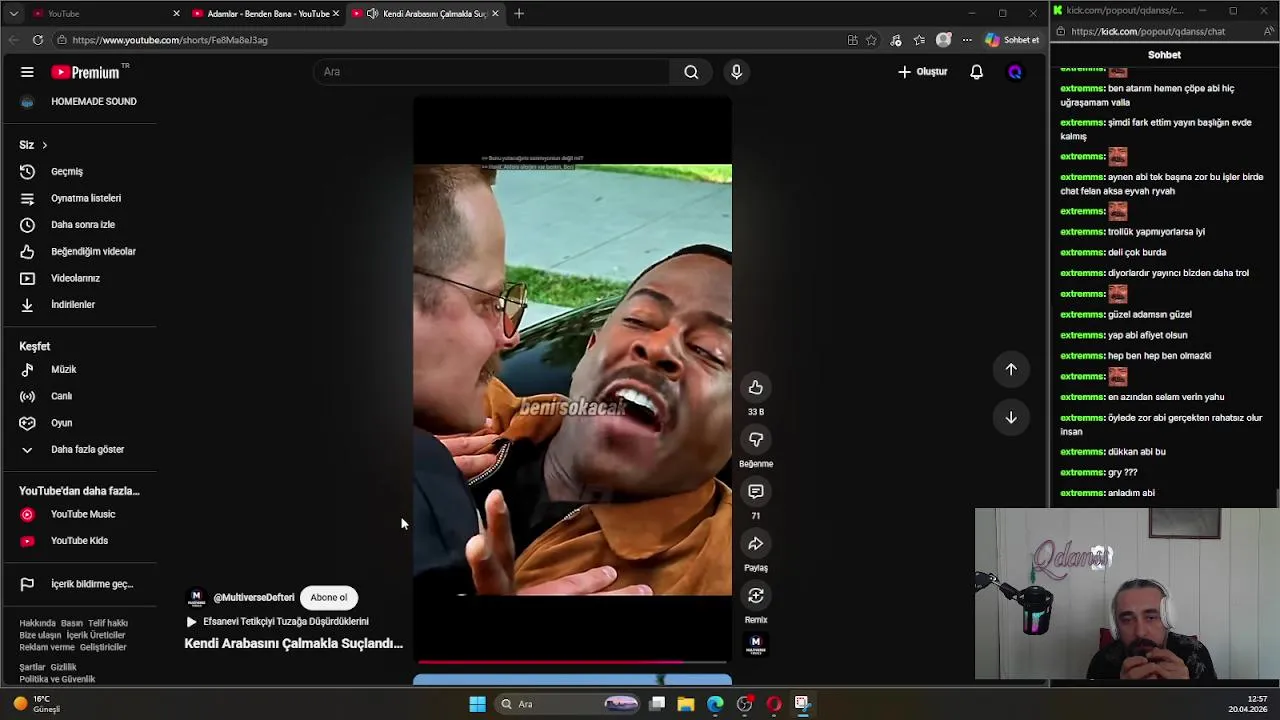
Task: Open the account avatar menu
Action: coord(1015,72)
